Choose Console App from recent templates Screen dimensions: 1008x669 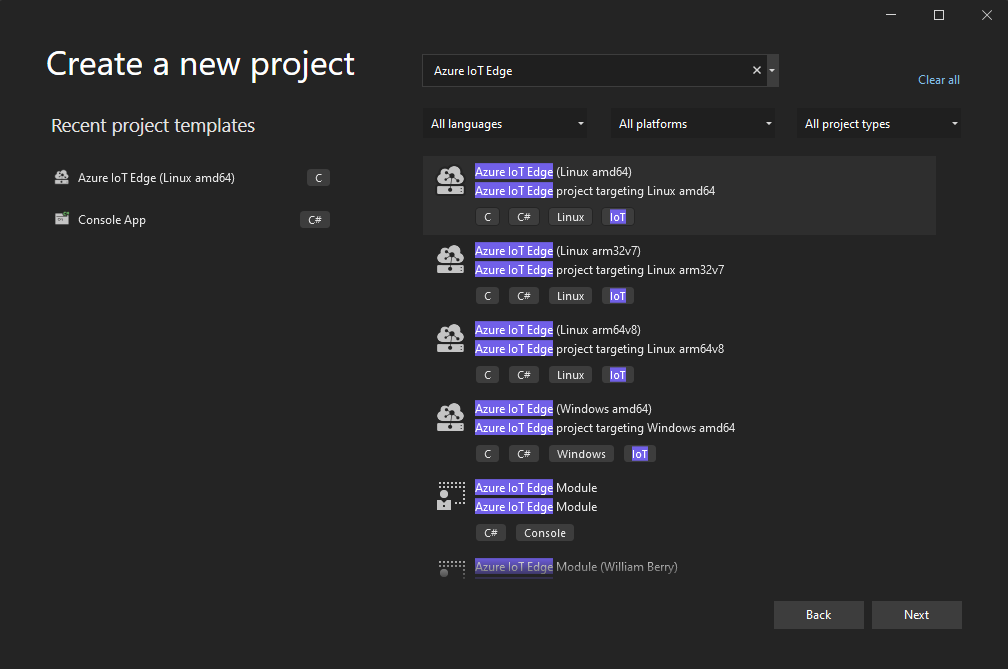[112, 220]
